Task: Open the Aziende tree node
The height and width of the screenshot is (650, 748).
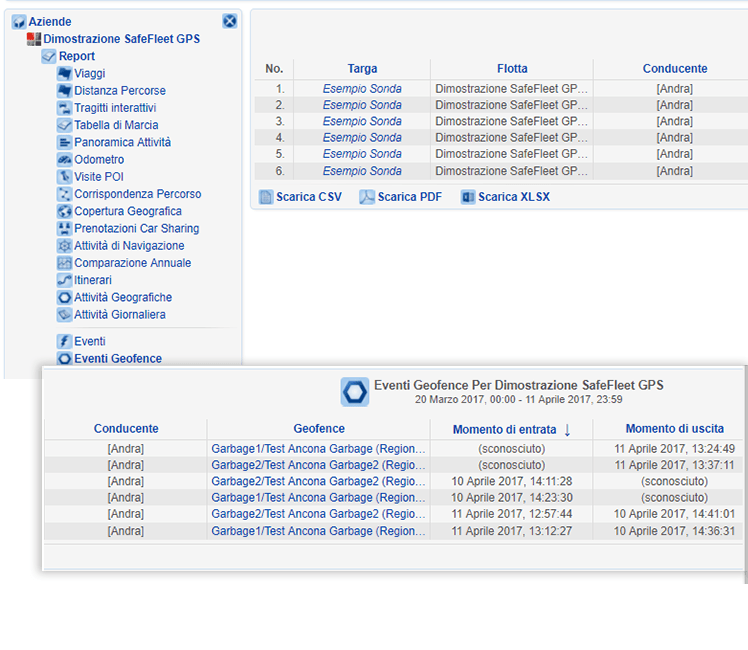Action: click(50, 22)
